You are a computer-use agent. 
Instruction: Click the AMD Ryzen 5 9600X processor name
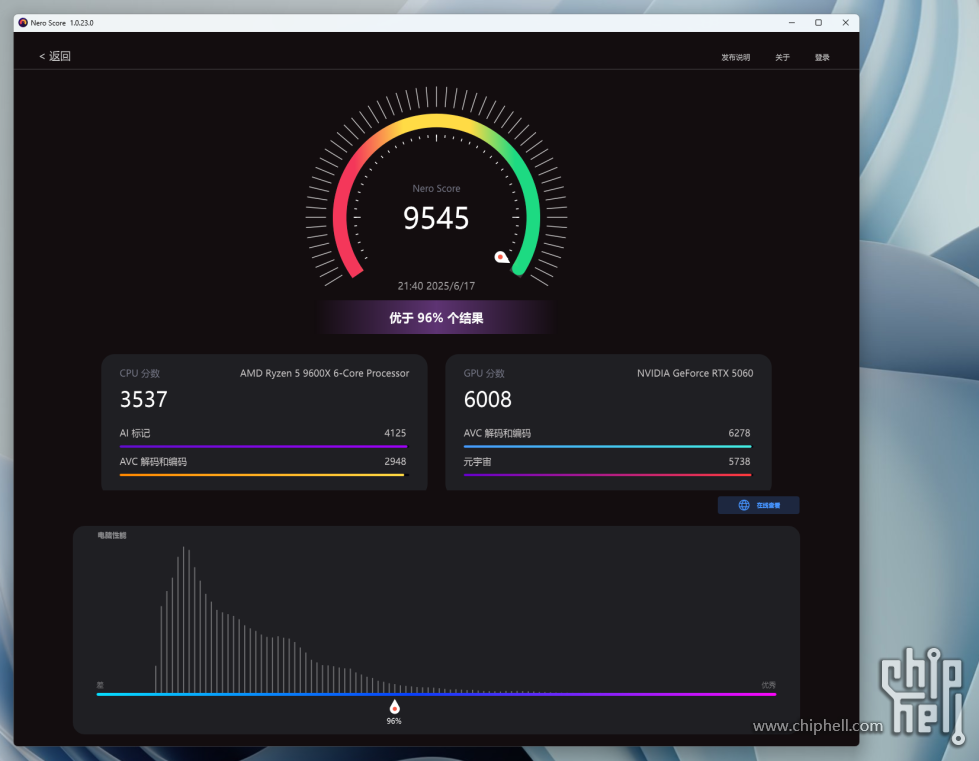click(x=325, y=373)
